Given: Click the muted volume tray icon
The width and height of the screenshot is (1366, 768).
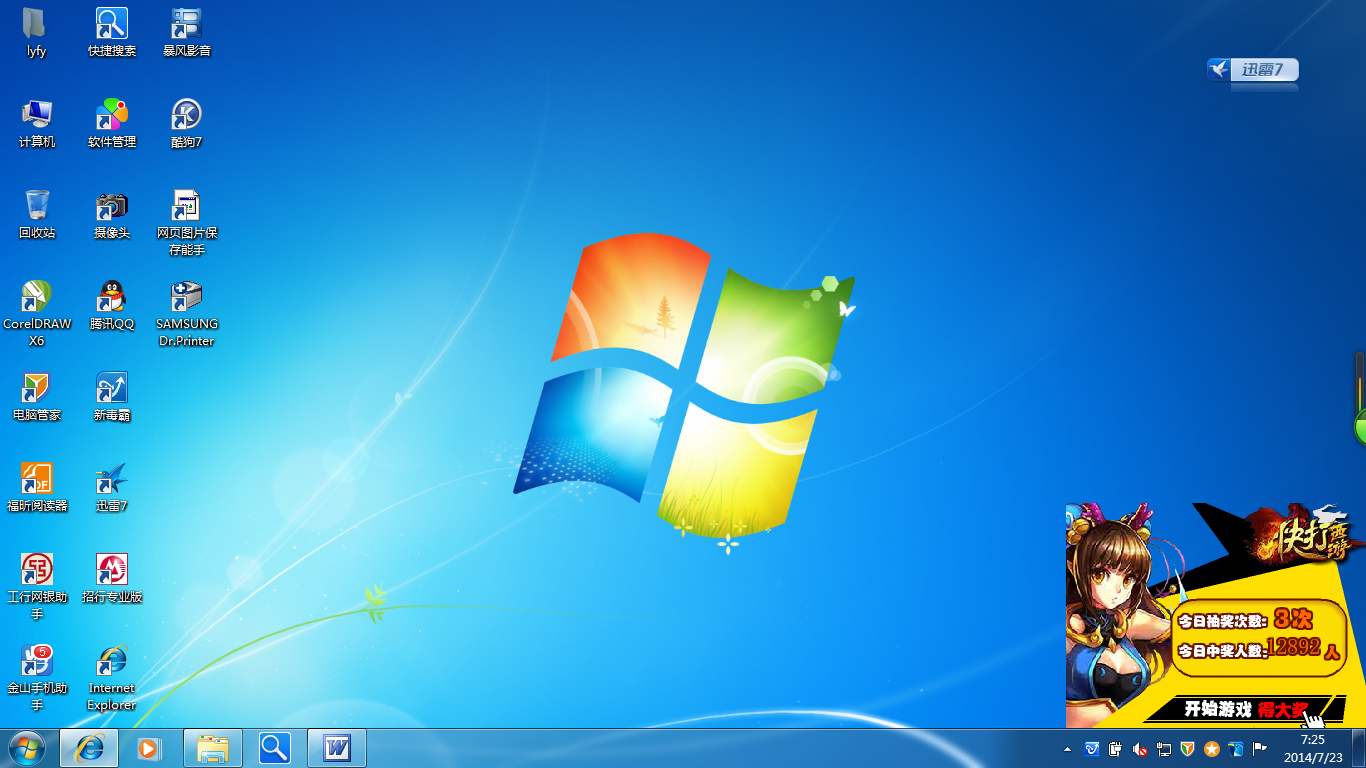Looking at the screenshot, I should (1140, 748).
